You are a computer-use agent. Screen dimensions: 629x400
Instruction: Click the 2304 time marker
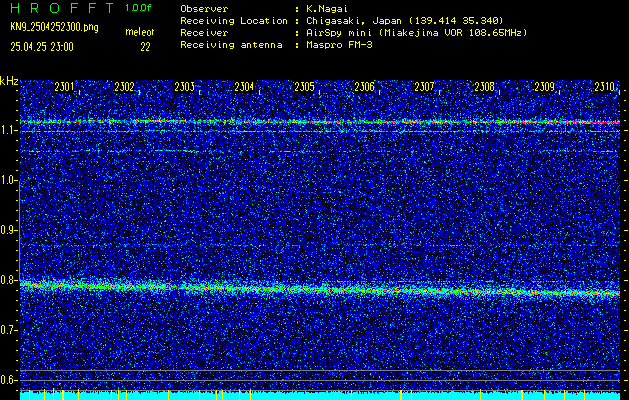pos(244,87)
